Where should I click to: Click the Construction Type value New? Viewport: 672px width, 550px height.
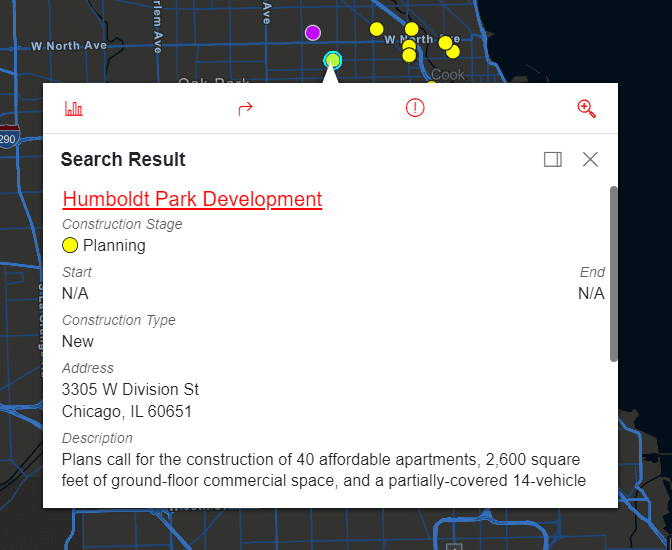[78, 341]
